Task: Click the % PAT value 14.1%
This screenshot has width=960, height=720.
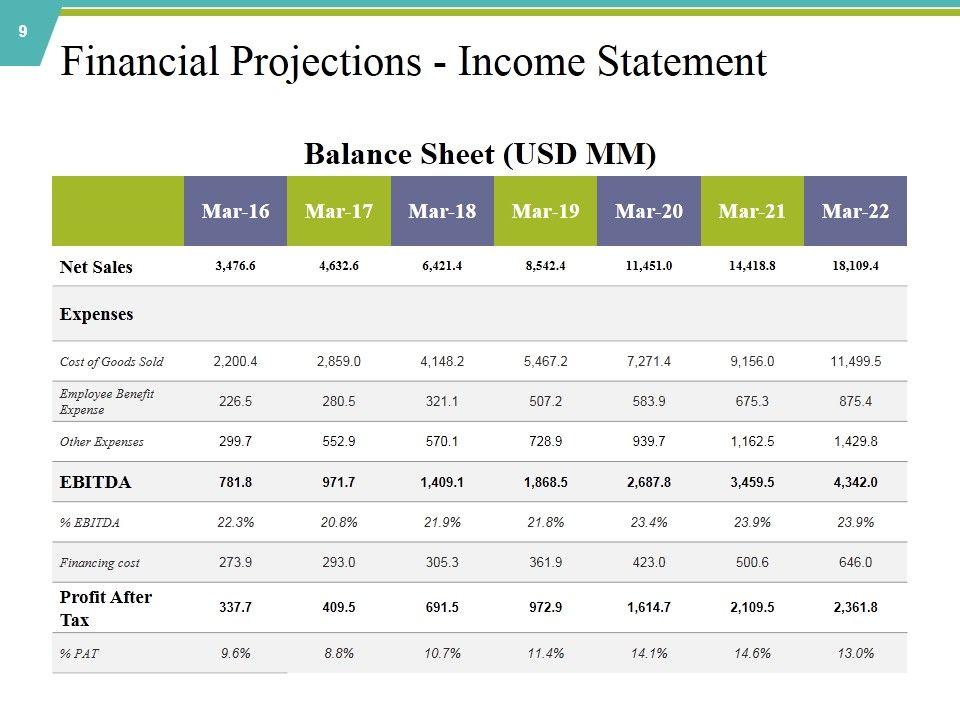Action: click(x=649, y=653)
